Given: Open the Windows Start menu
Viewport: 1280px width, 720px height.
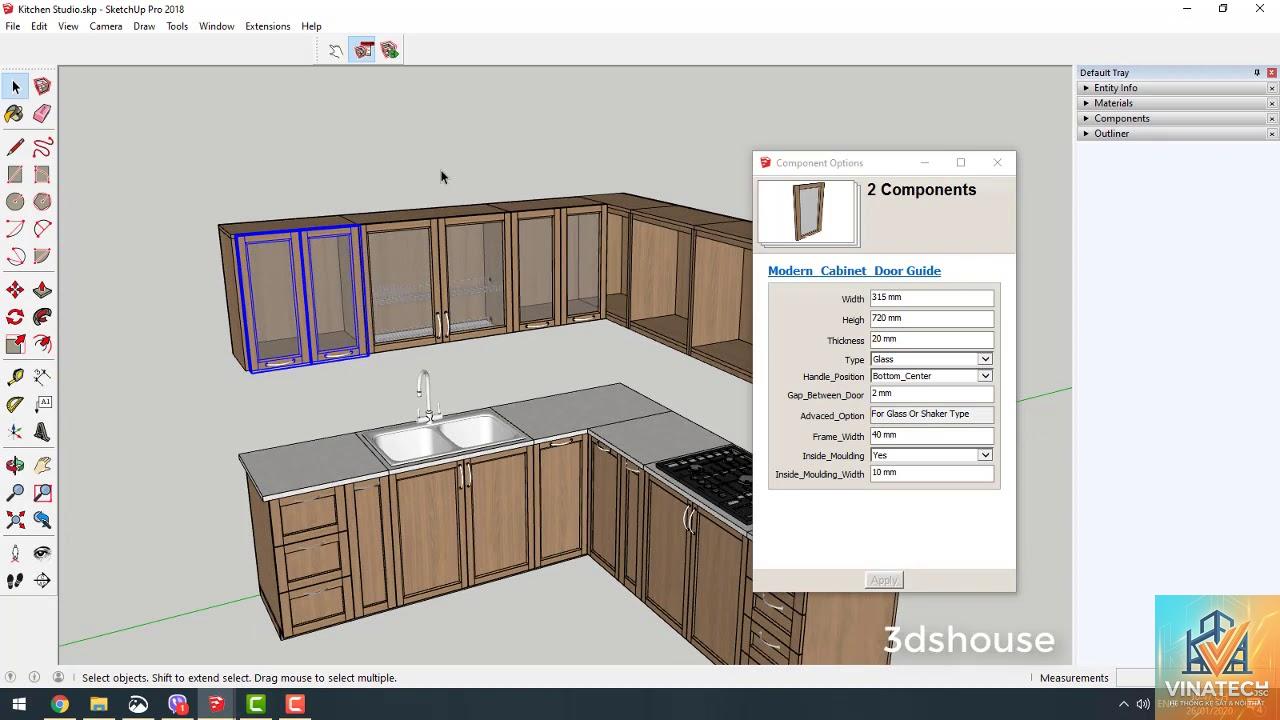Looking at the screenshot, I should [x=19, y=704].
